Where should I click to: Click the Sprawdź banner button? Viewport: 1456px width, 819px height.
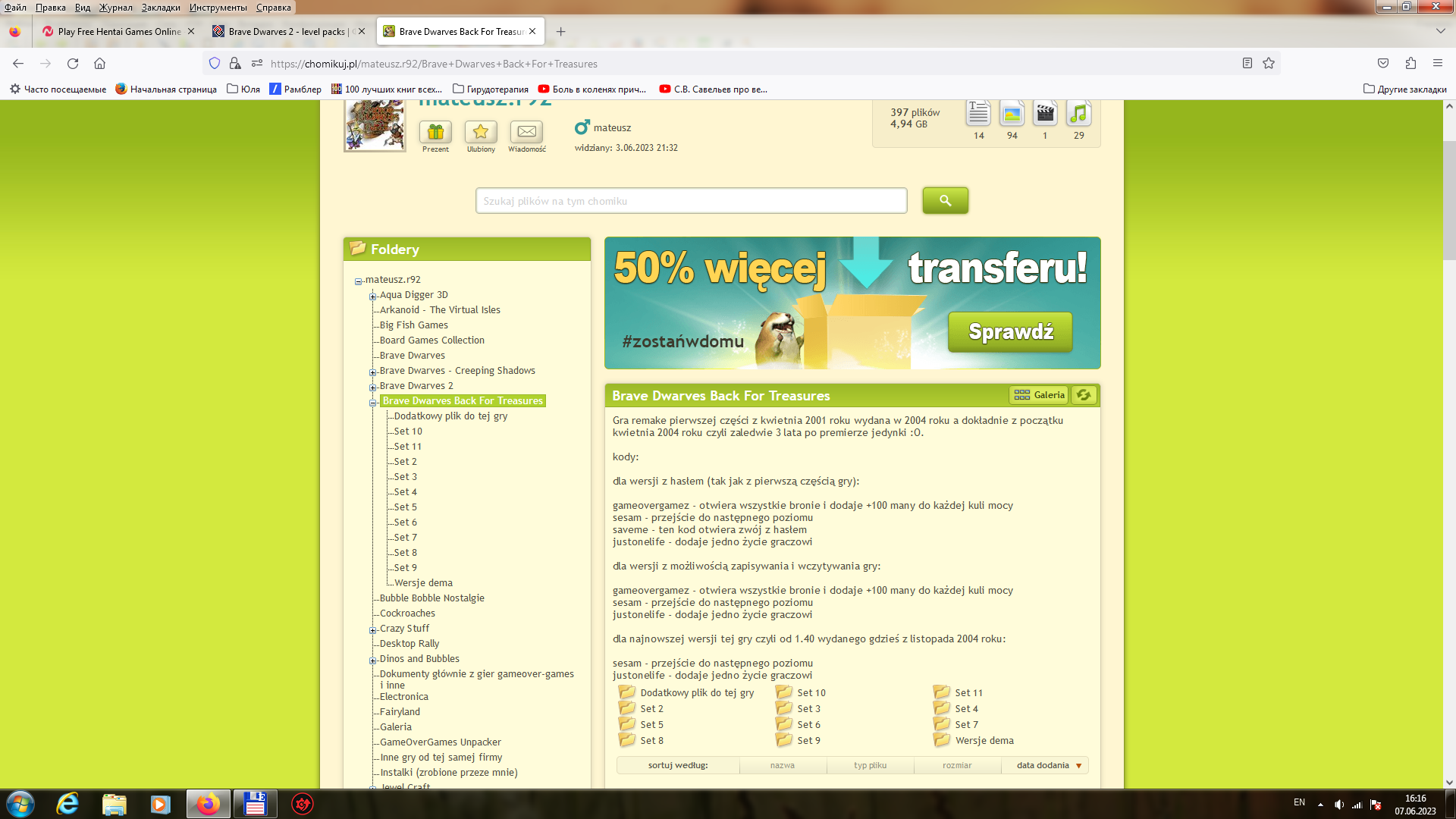(1010, 331)
